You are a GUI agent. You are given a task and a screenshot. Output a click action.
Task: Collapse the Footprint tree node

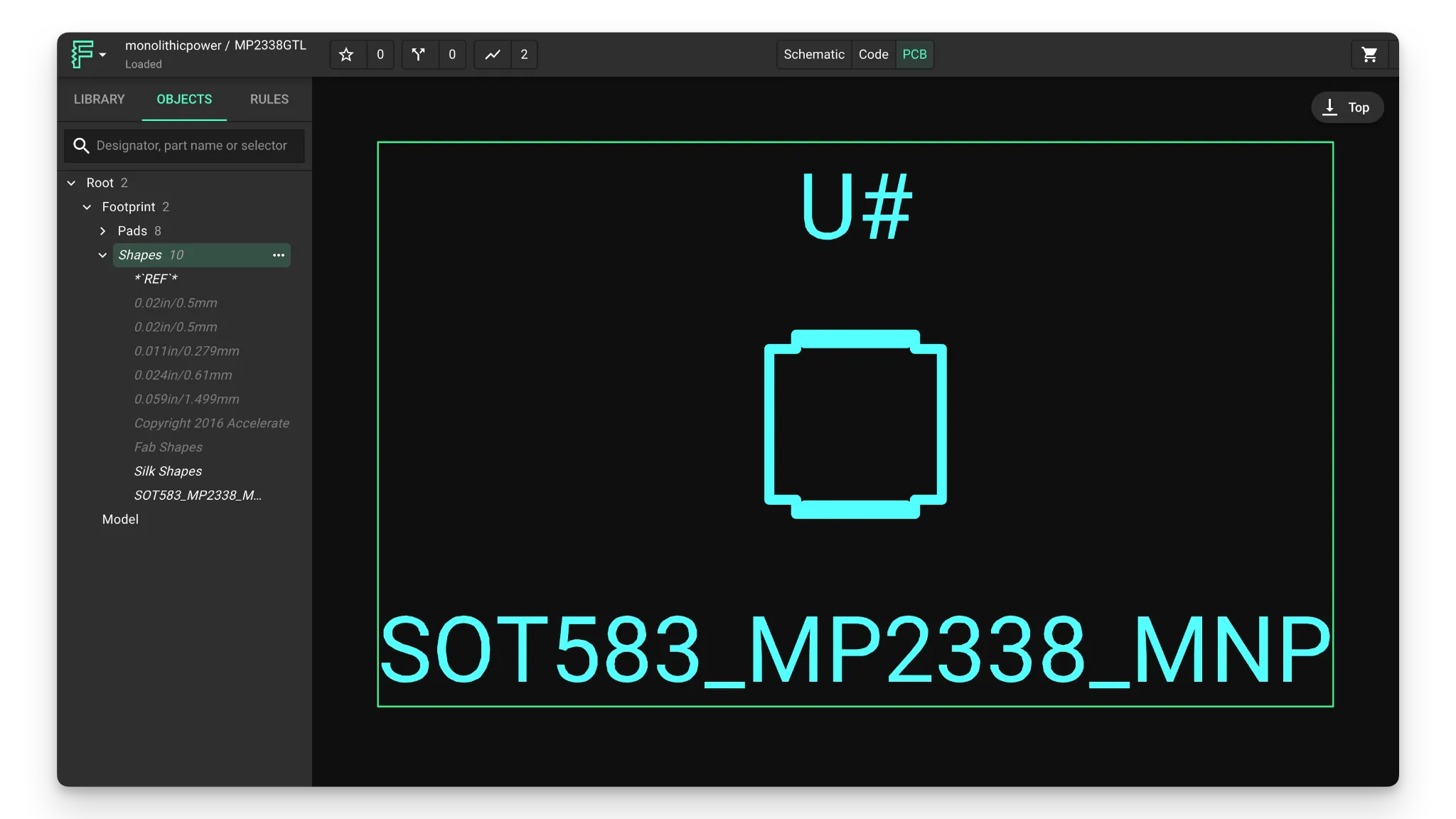pos(87,207)
